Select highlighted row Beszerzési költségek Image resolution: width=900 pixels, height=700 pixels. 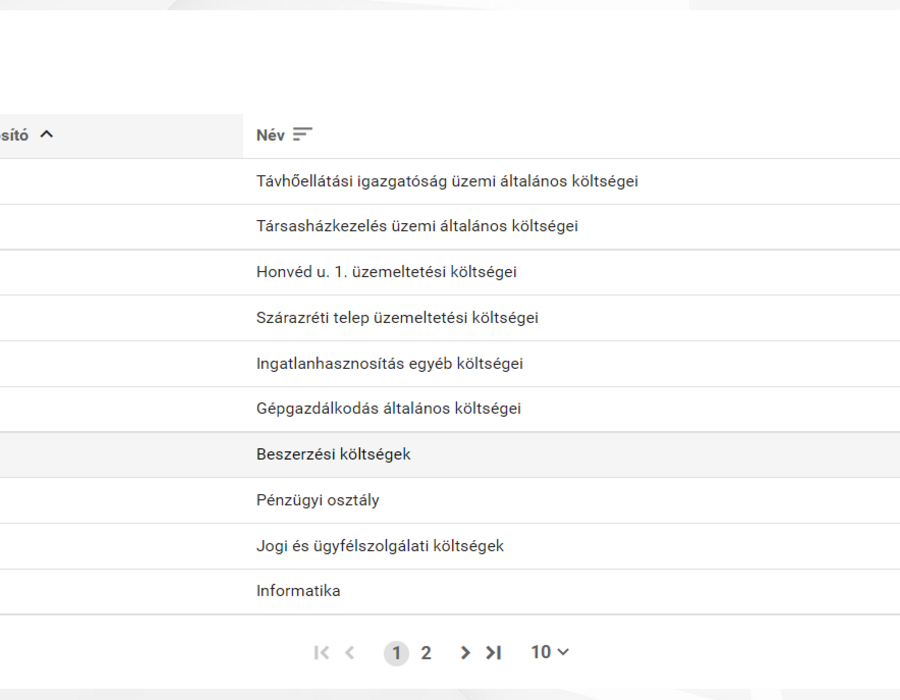[x=450, y=454]
